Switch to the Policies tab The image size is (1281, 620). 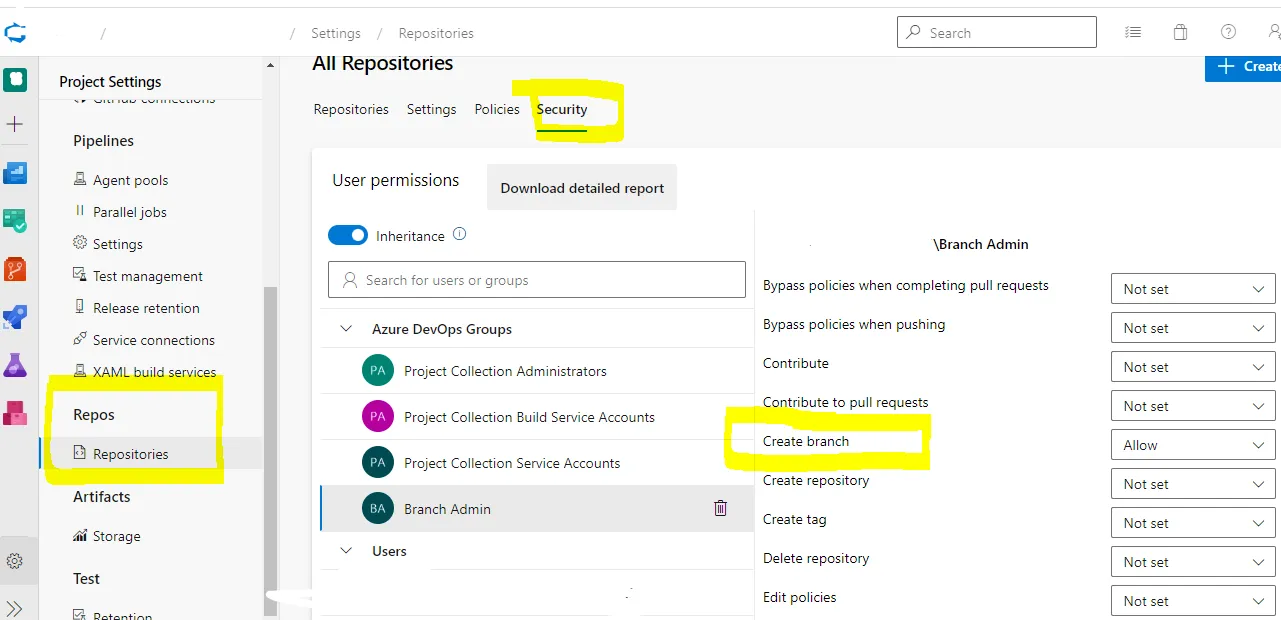tap(497, 109)
